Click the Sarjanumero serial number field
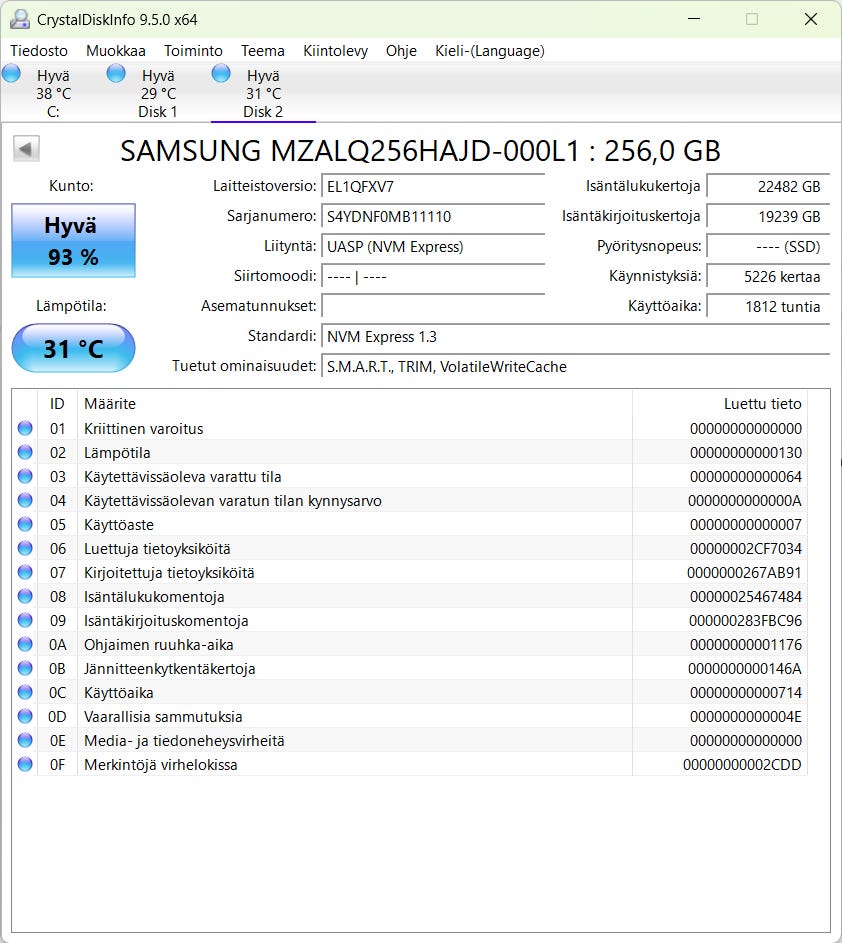Image resolution: width=842 pixels, height=943 pixels. point(433,216)
